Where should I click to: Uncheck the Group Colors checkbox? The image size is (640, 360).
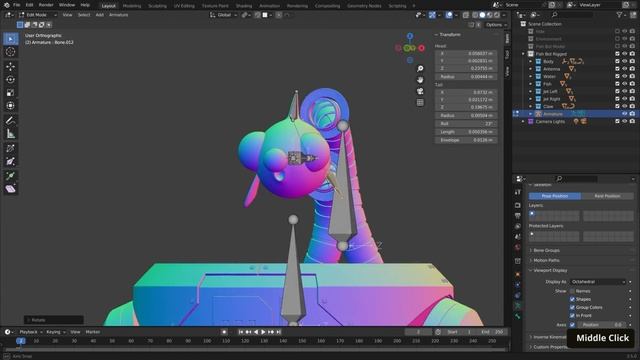(x=572, y=307)
